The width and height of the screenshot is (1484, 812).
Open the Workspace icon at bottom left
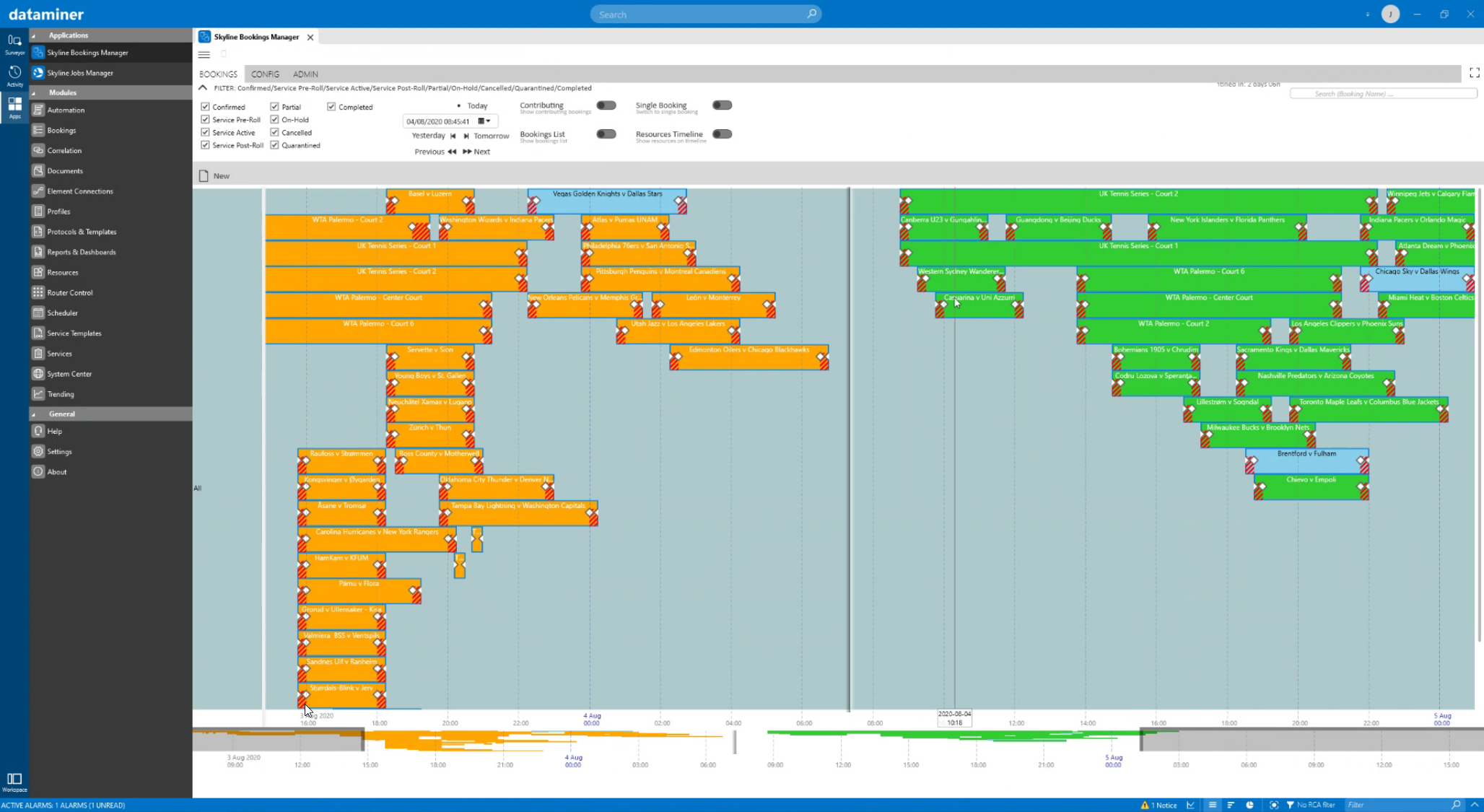(x=14, y=782)
